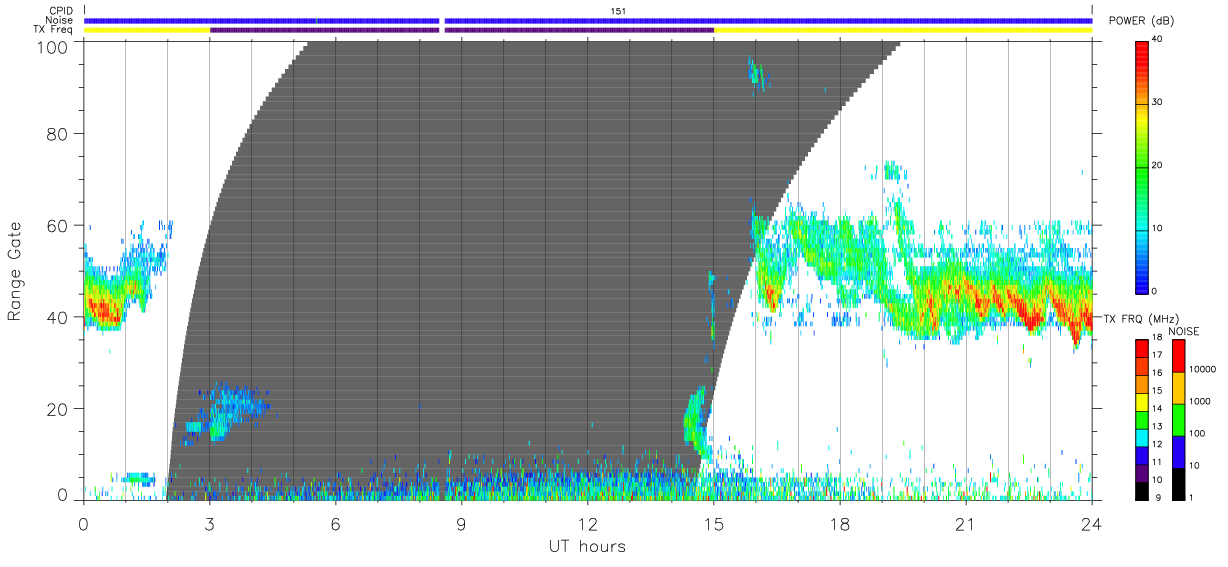
Task: Click the '10000' label on NOISE scale
Action: coord(1202,368)
